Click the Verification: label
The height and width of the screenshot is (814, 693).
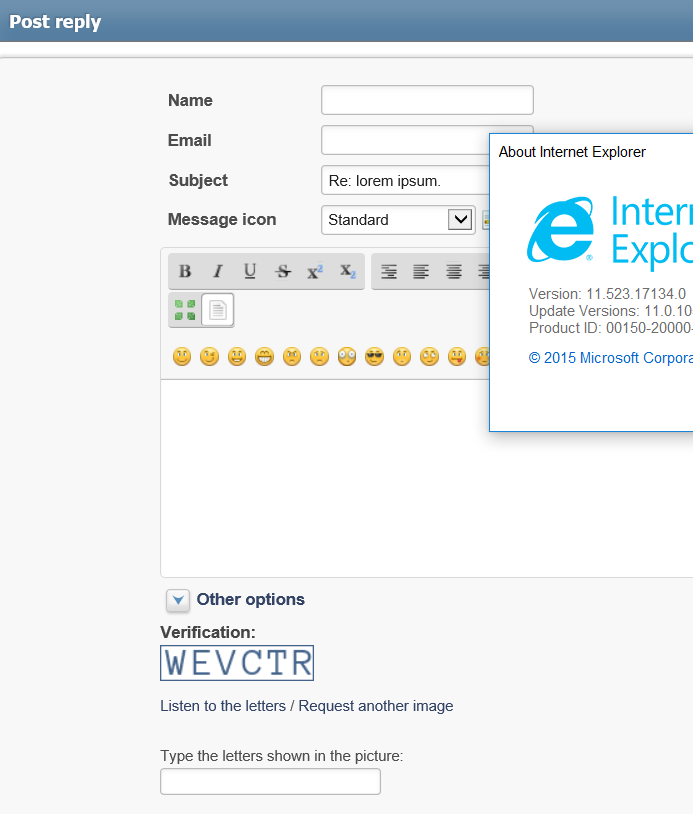click(x=208, y=632)
